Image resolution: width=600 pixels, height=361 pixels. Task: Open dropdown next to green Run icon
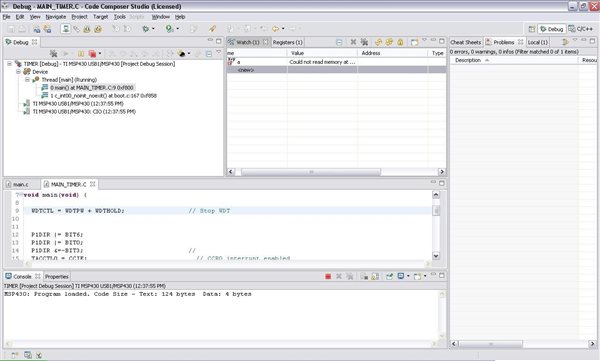178,29
